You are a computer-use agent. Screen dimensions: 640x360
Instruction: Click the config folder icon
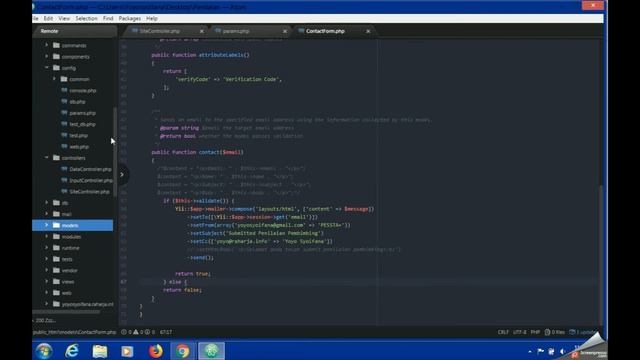56,68
